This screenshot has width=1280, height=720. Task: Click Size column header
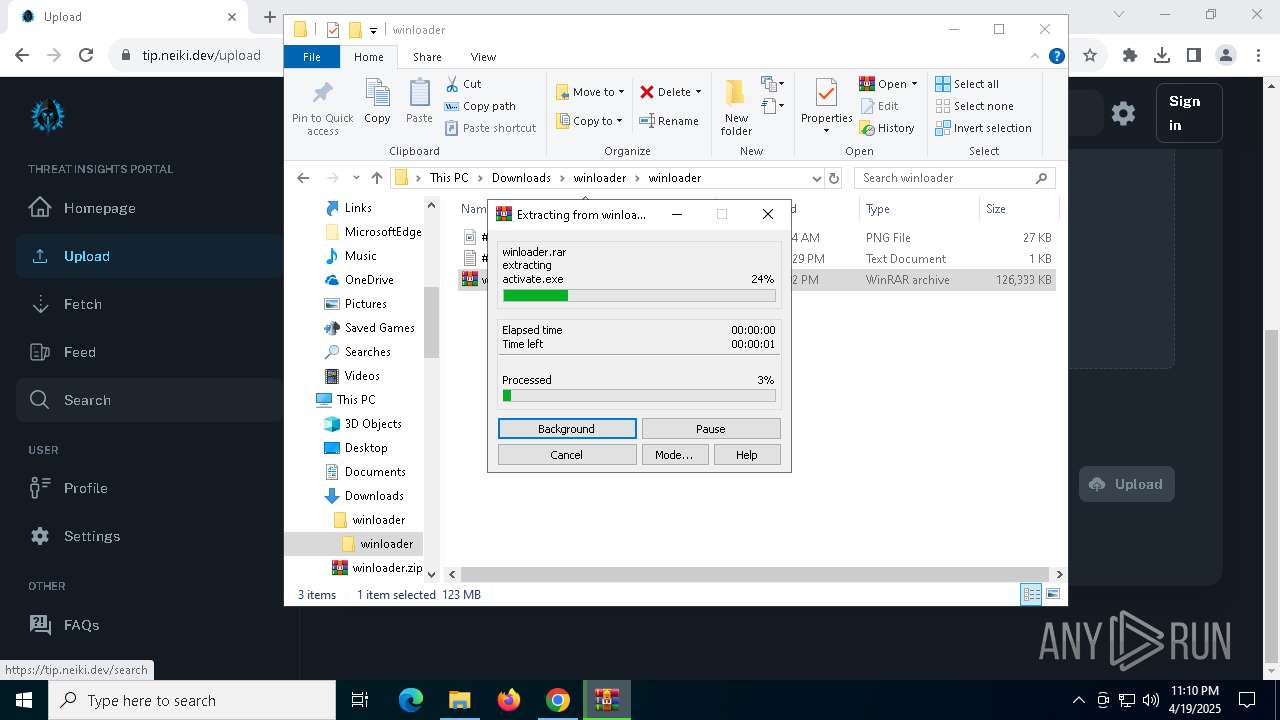[1017, 209]
